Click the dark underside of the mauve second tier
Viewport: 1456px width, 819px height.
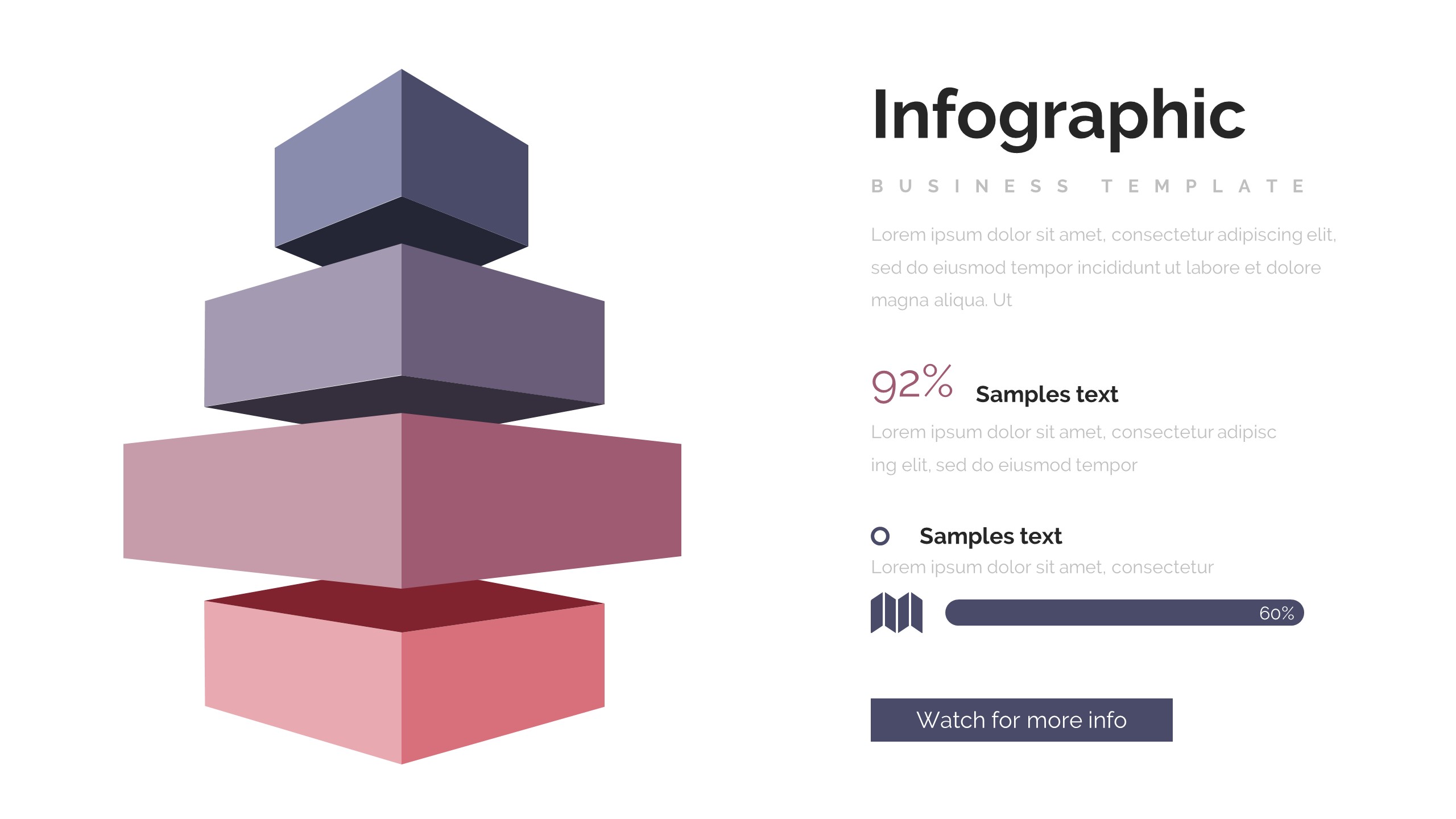(x=401, y=398)
